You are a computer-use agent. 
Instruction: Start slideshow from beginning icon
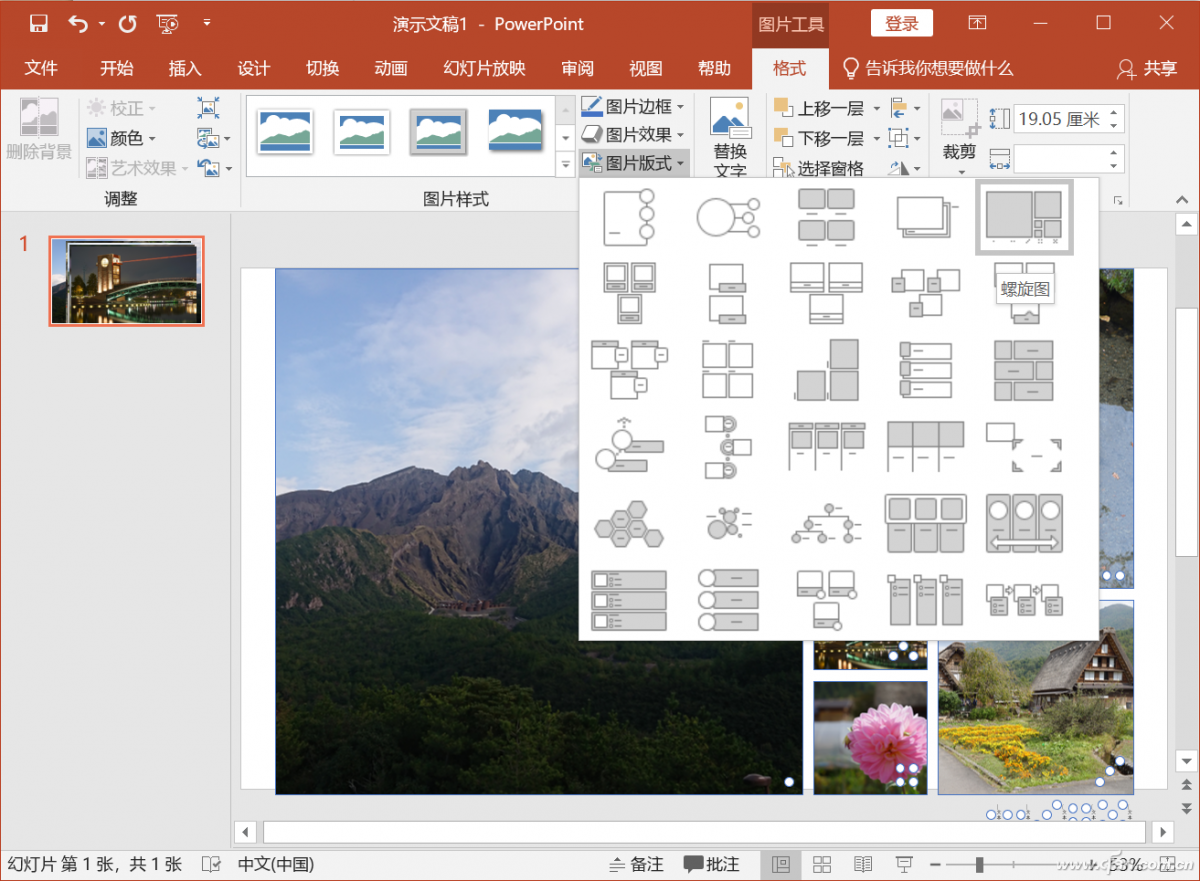pyautogui.click(x=167, y=23)
